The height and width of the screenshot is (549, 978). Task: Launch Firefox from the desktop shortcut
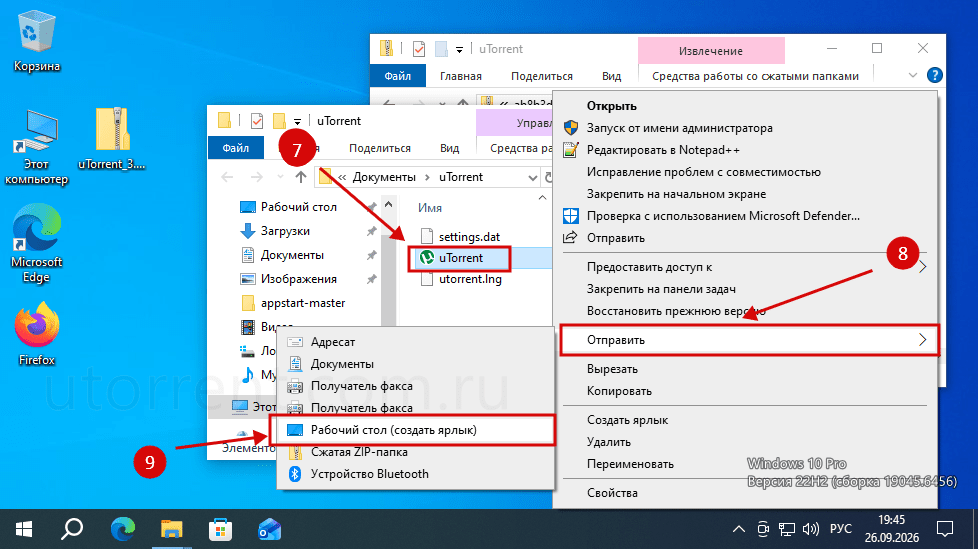pyautogui.click(x=36, y=334)
